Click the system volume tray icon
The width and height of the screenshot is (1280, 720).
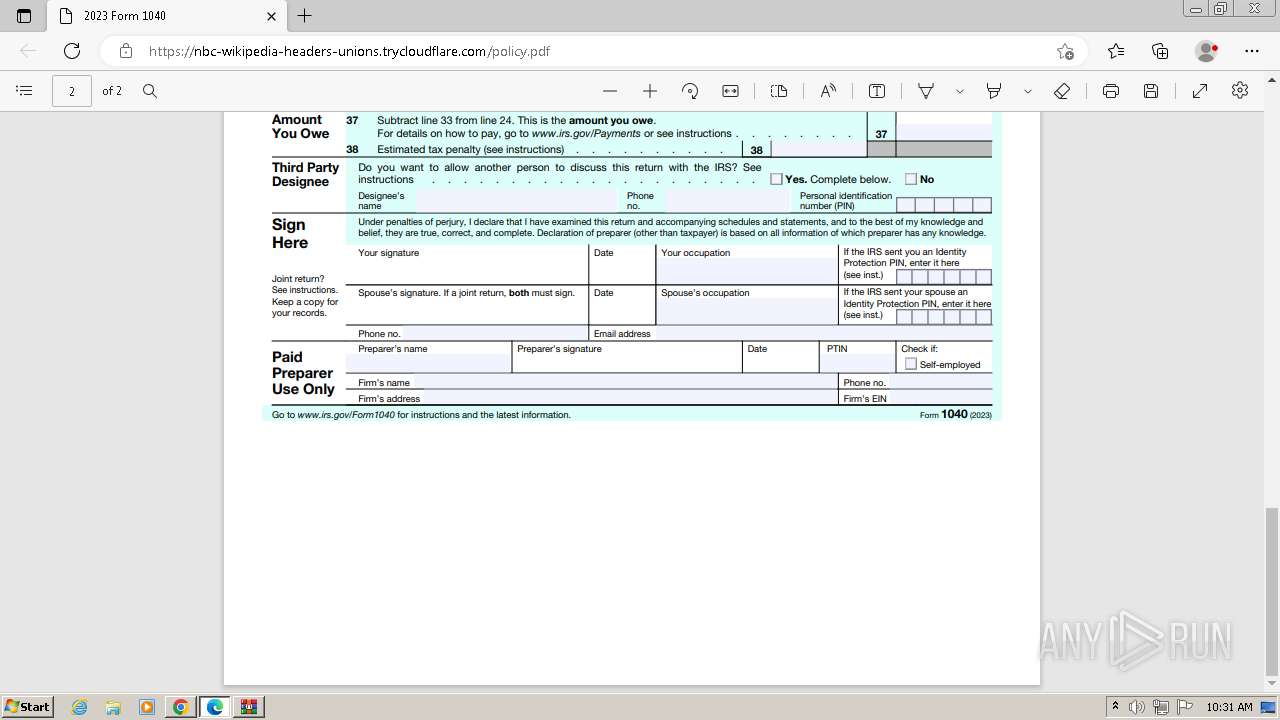pos(1137,707)
